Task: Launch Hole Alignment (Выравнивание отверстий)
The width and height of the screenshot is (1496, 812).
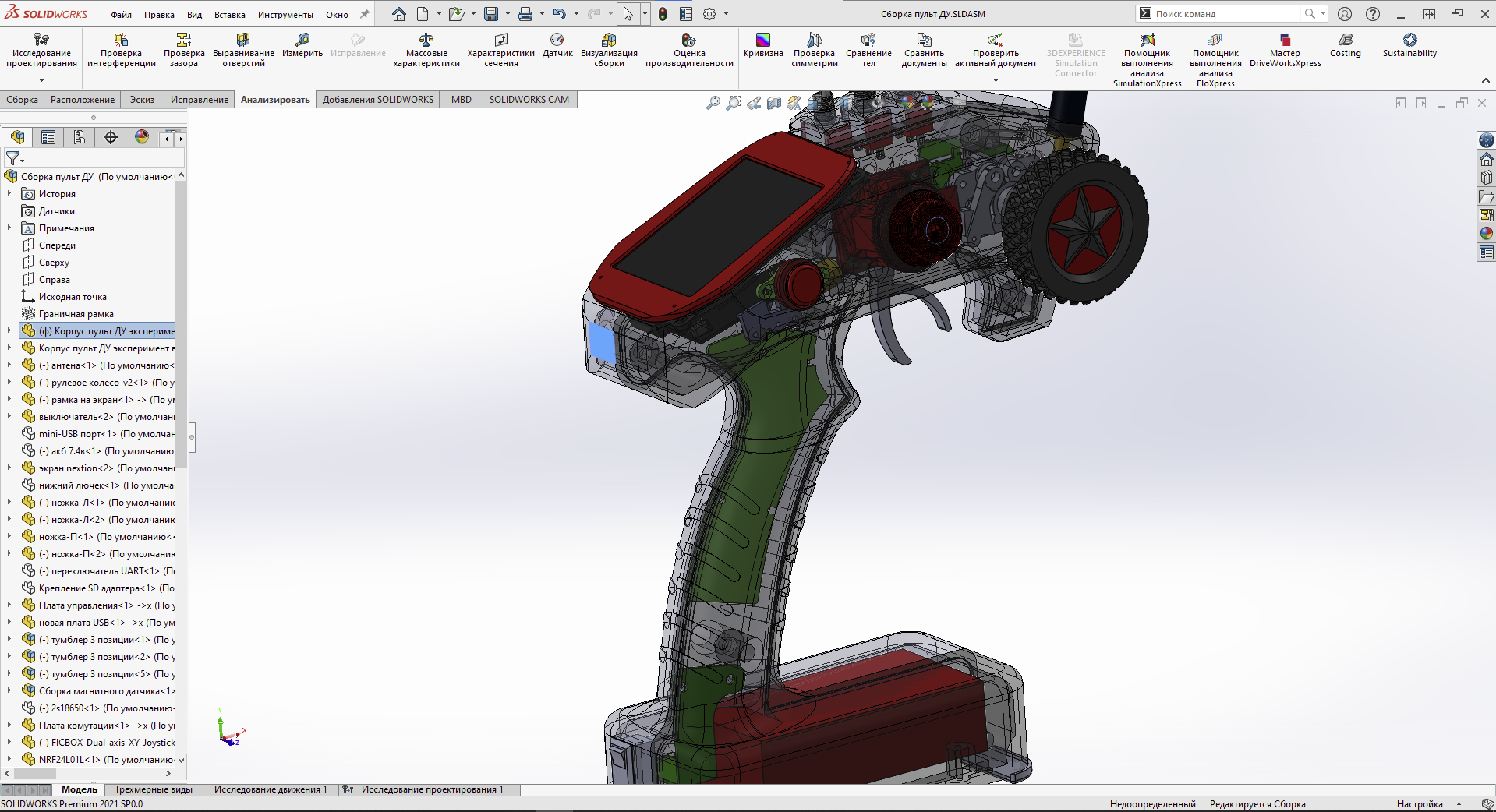Action: point(243,50)
